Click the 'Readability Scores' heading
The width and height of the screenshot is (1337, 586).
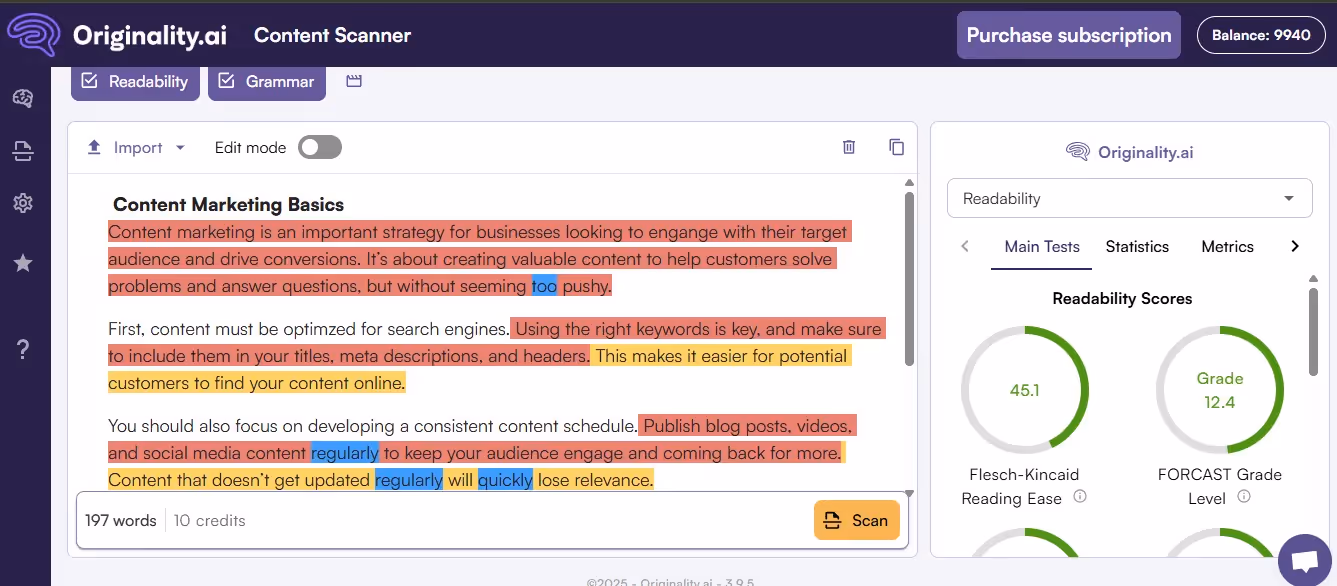(1122, 298)
